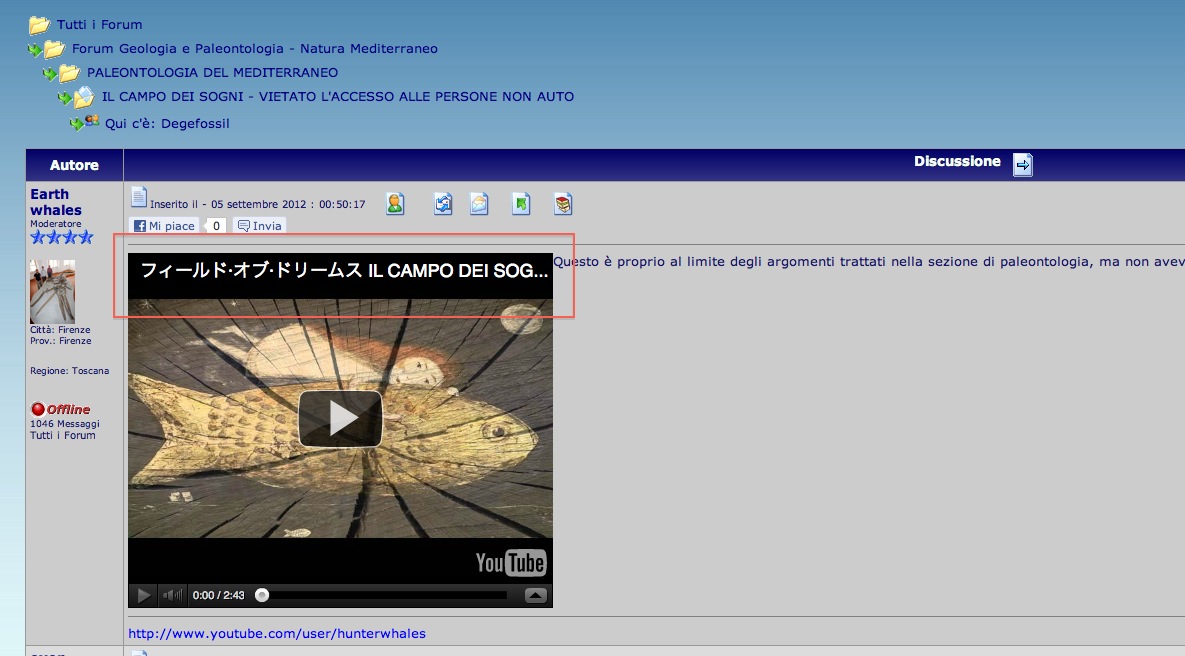Screen dimensions: 1185x656
Task: Expand player options with up-arrow button
Action: click(535, 596)
